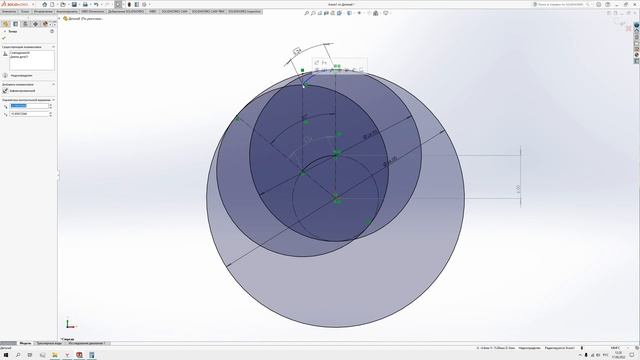Open dropdown arrow next to Save icon

(80, 4)
